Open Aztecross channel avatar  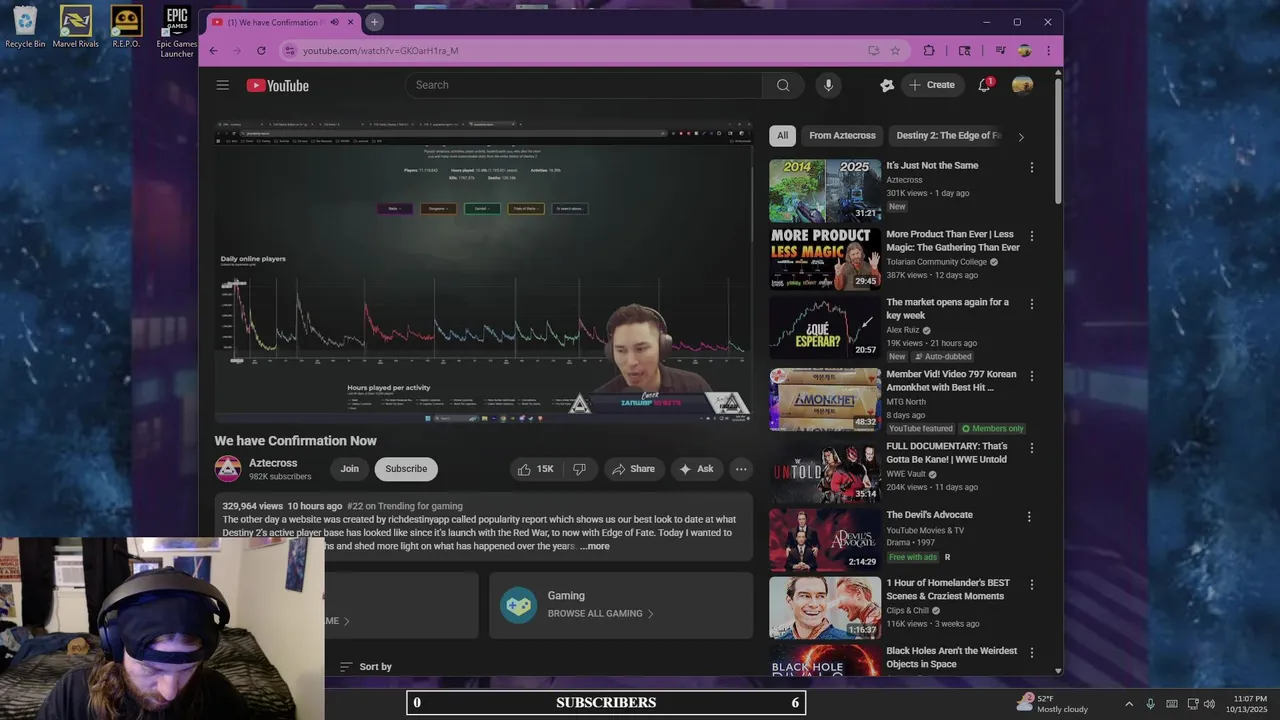[228, 468]
